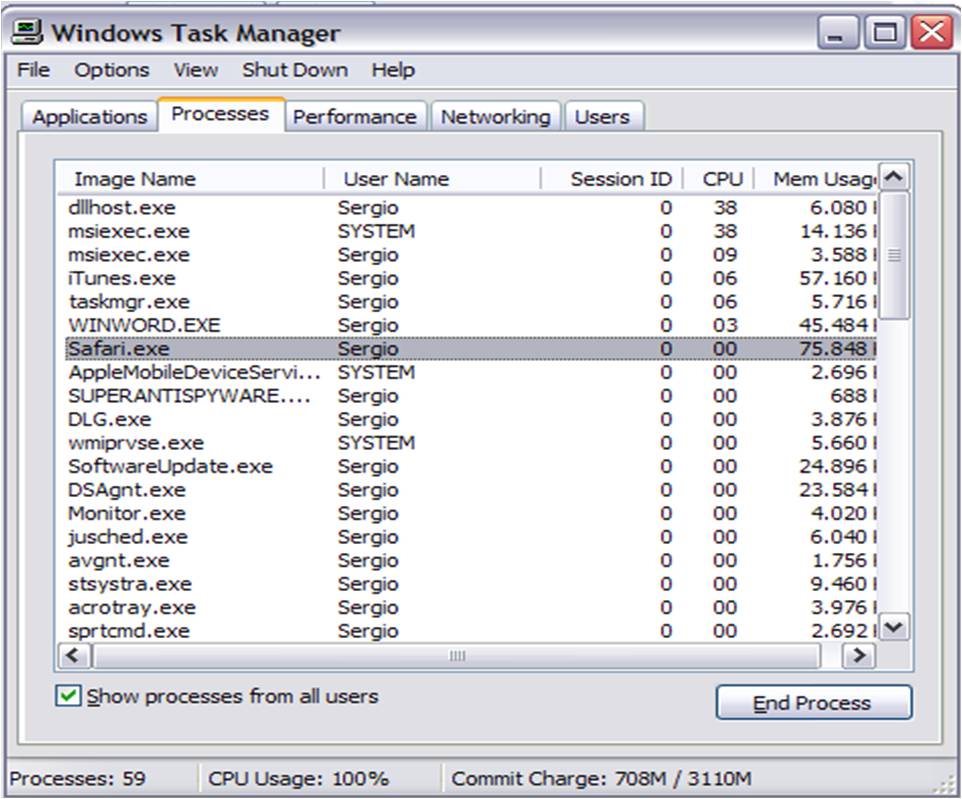Select the sprtcmd.exe process
The image size is (962, 799).
tap(471, 631)
